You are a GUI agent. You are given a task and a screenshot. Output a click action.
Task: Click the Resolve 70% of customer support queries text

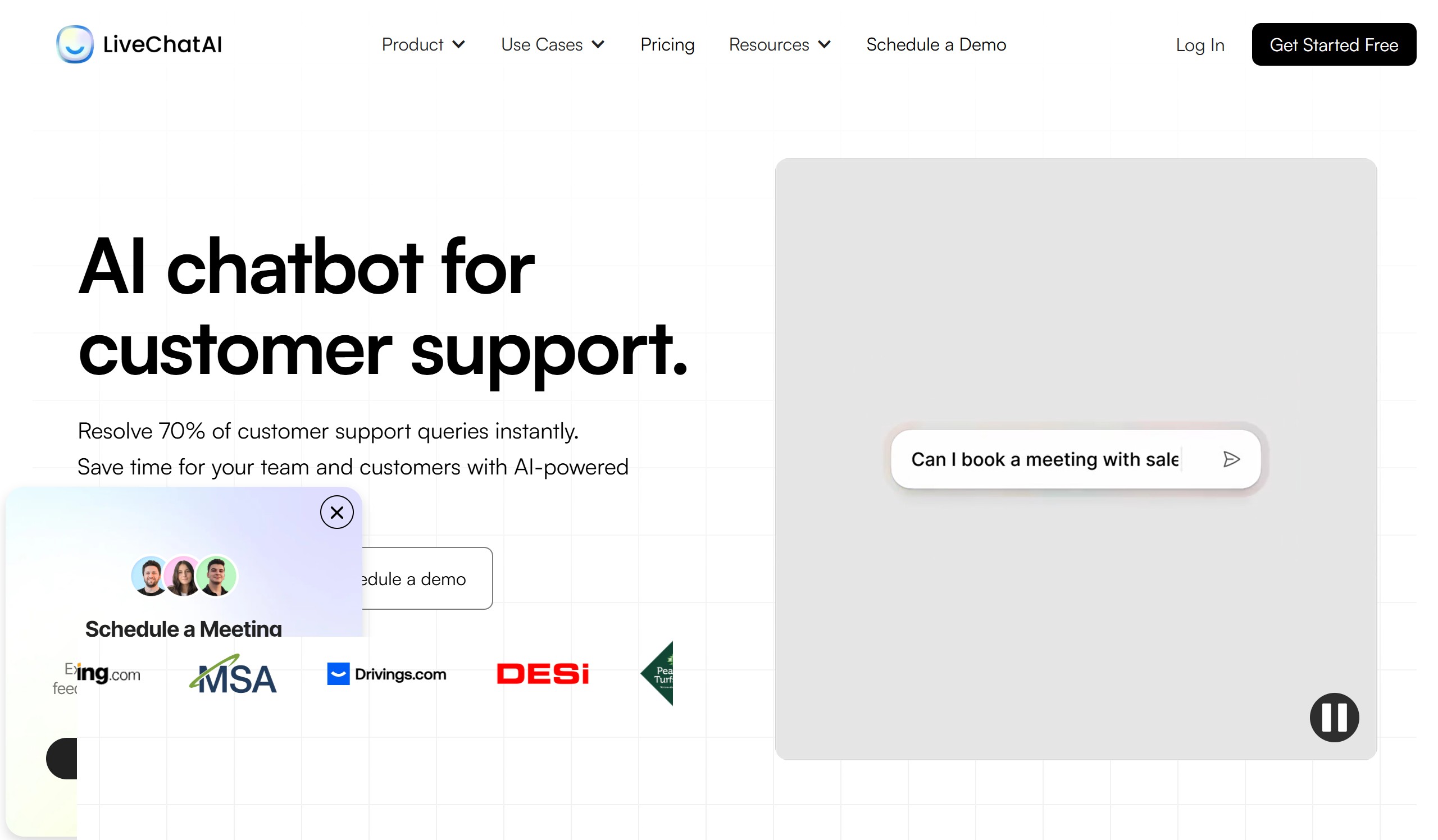[328, 431]
